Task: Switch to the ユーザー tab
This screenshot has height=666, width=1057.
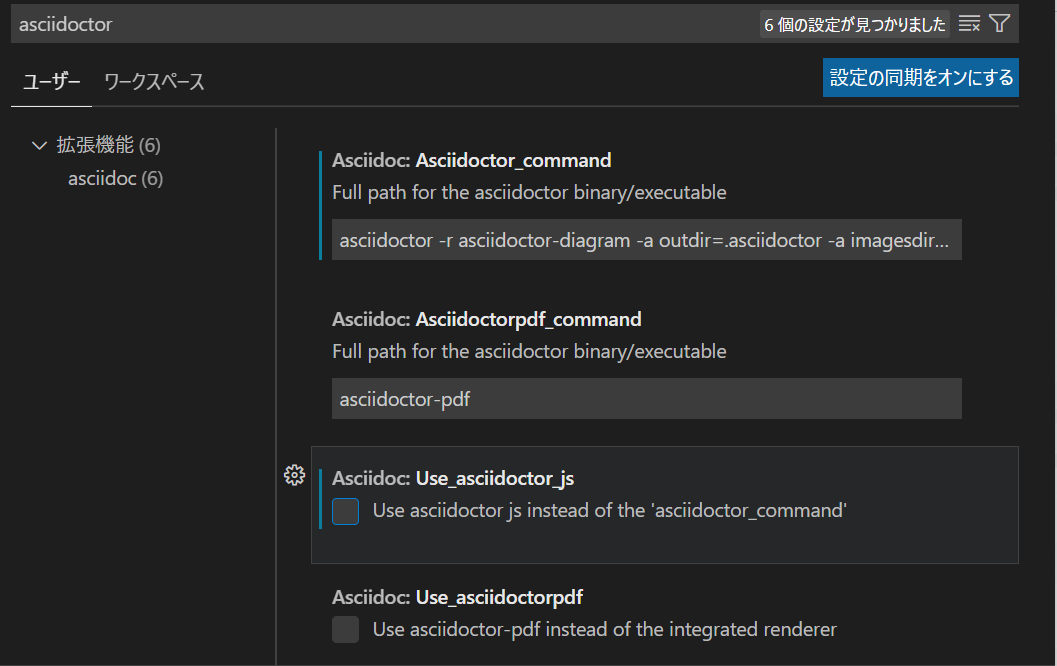Action: 52,82
